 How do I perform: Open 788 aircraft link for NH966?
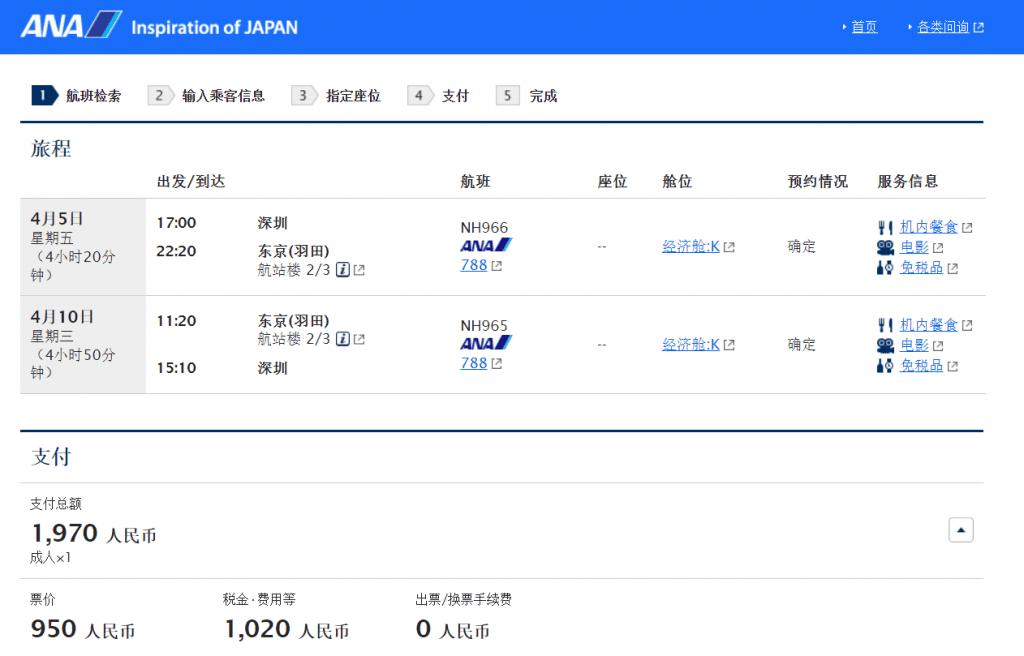(474, 265)
